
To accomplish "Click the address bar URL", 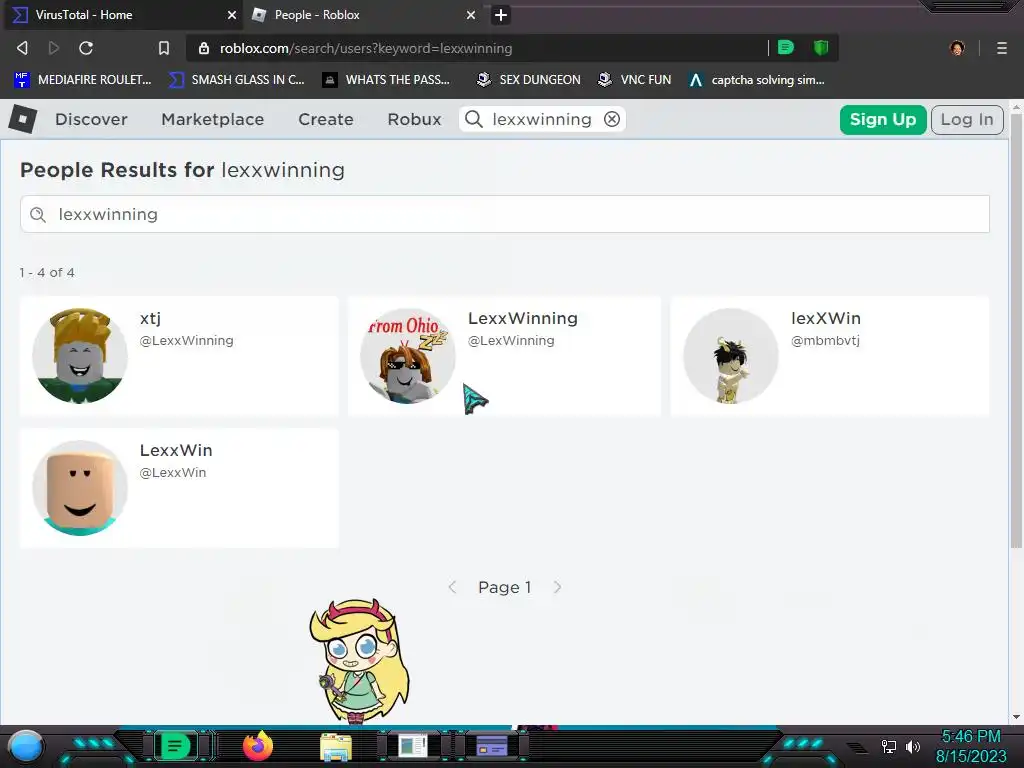I will pyautogui.click(x=366, y=48).
